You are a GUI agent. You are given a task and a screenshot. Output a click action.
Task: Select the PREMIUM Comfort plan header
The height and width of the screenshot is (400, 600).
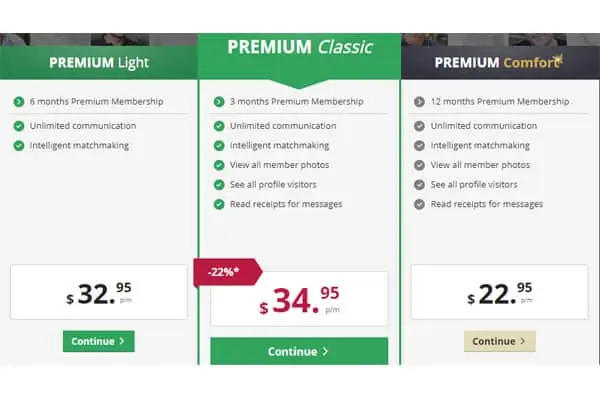pyautogui.click(x=500, y=62)
